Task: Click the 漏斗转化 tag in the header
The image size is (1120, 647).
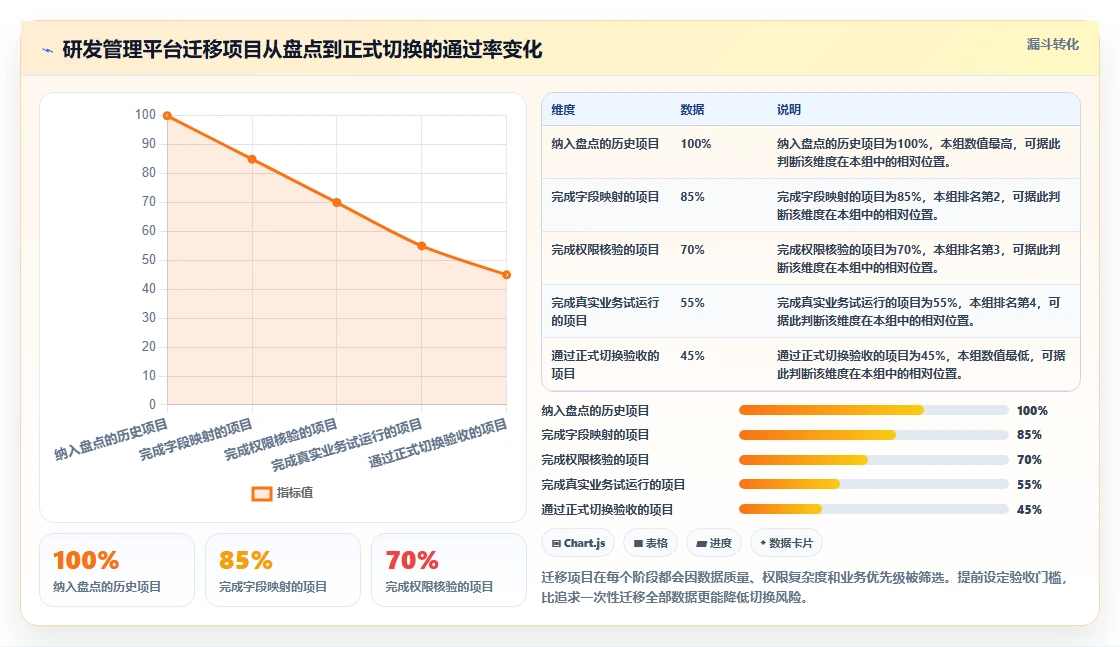Action: click(x=1052, y=44)
